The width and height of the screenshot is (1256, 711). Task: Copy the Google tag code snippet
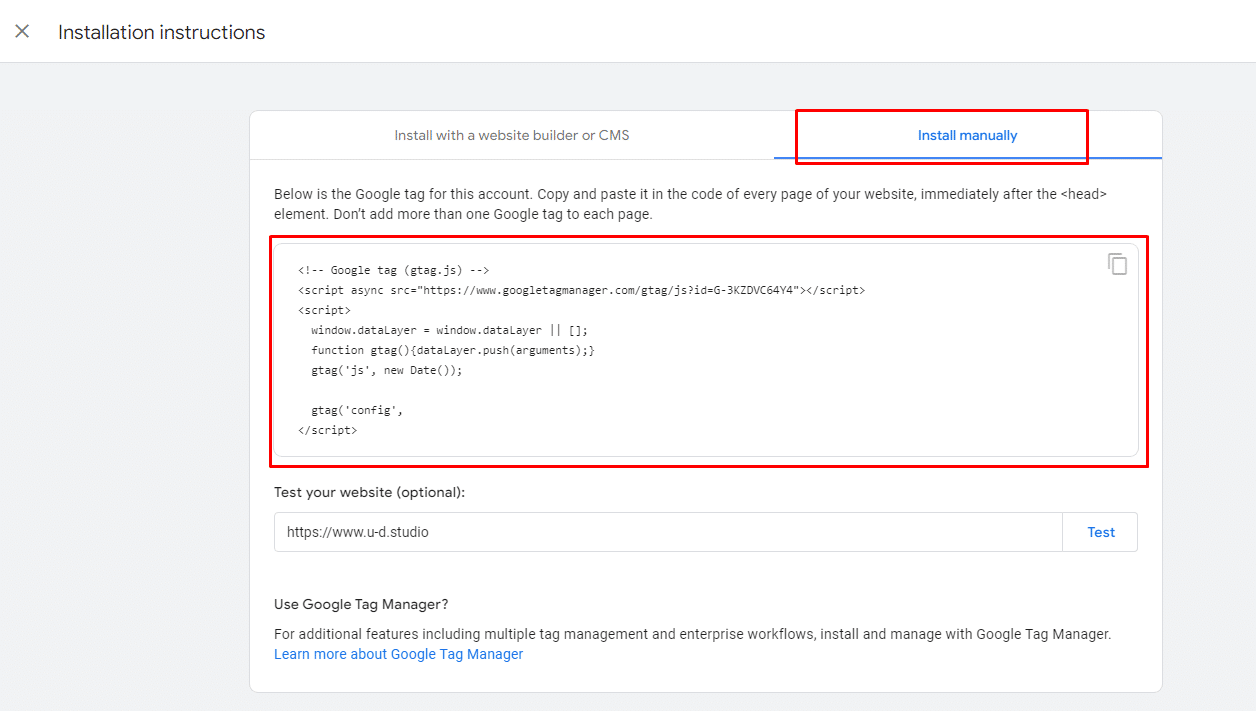[x=1117, y=264]
